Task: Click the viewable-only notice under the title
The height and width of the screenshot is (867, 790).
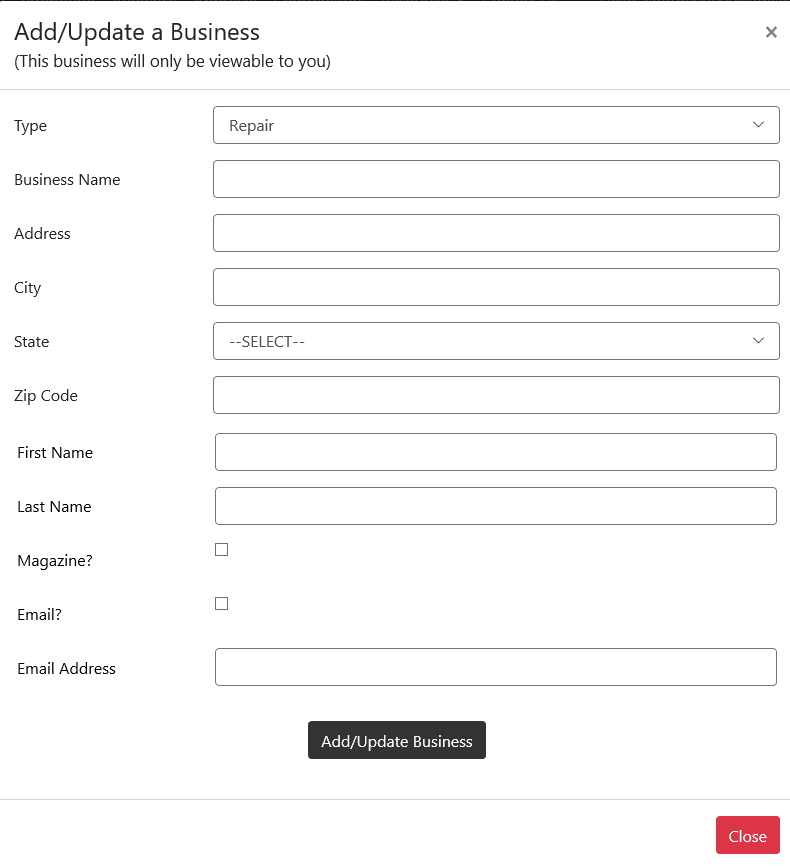Action: pyautogui.click(x=172, y=61)
